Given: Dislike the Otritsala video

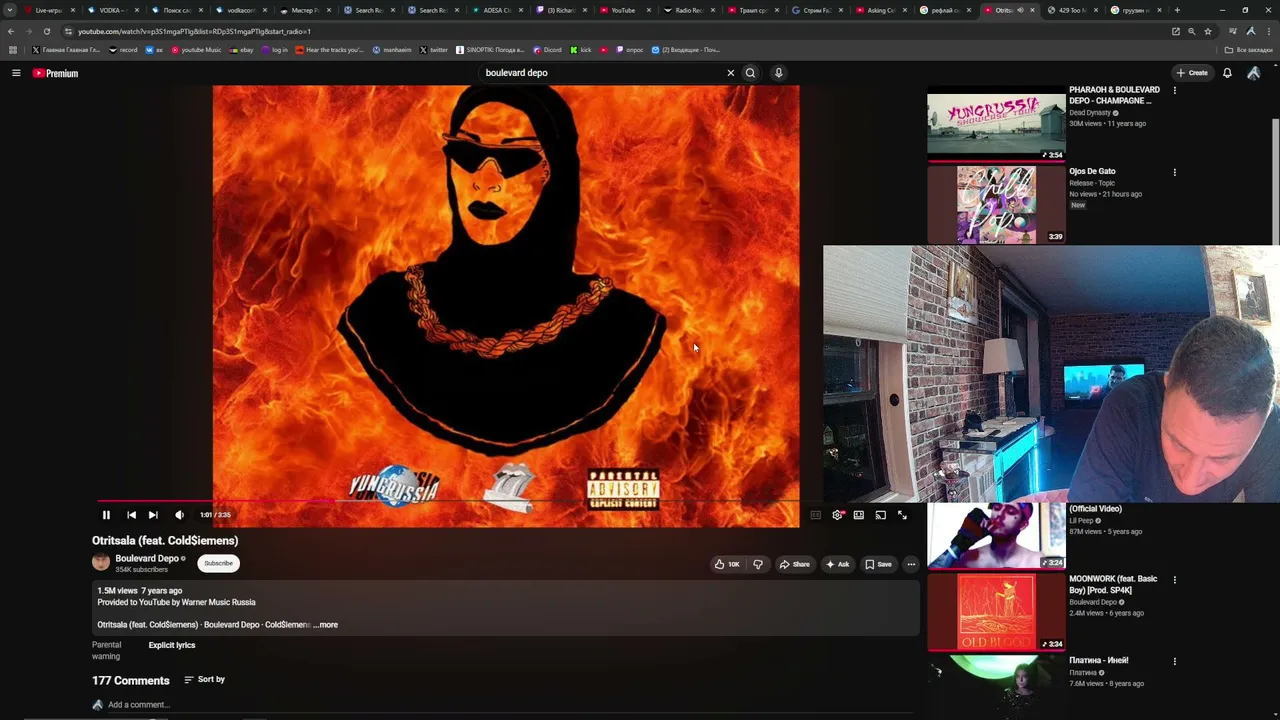Looking at the screenshot, I should pyautogui.click(x=758, y=564).
